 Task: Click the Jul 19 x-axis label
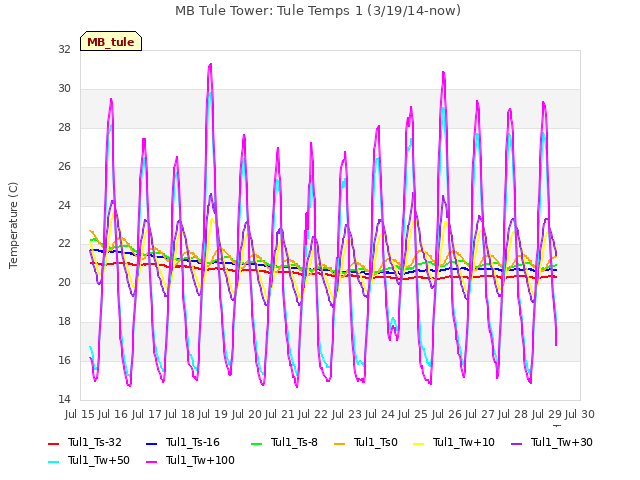coord(213,414)
